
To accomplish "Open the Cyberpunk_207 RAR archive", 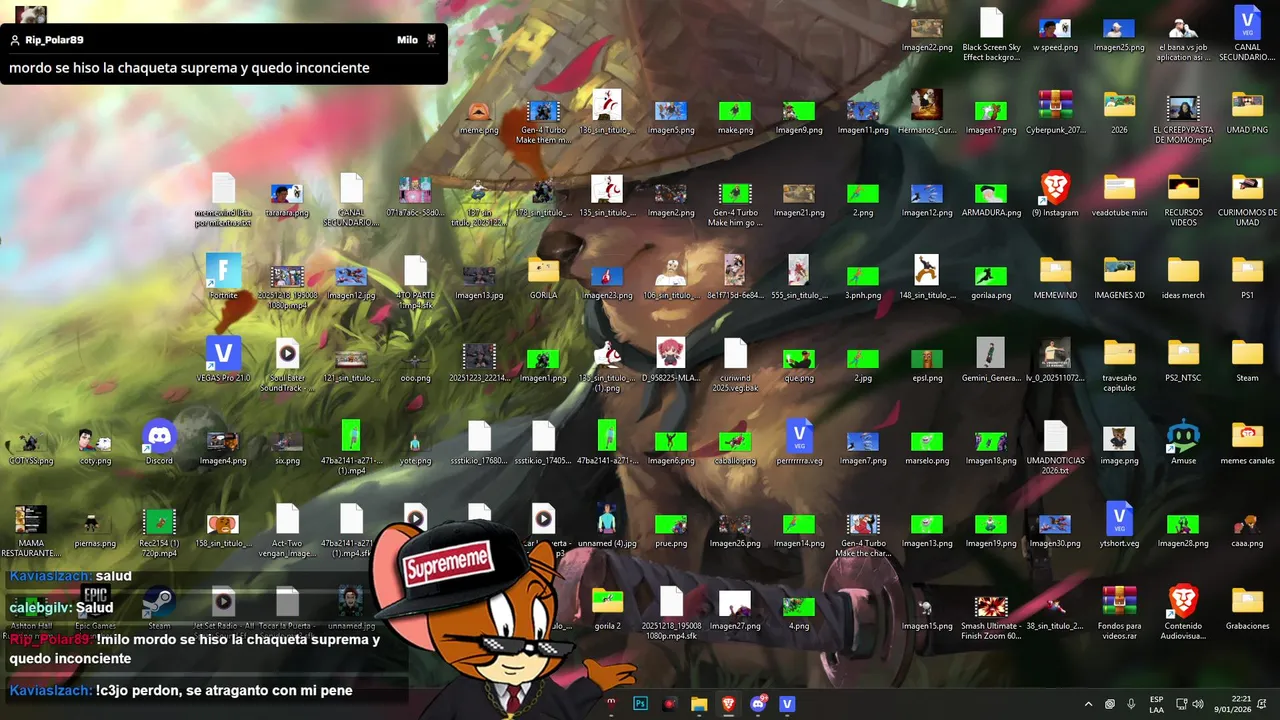I will point(1055,111).
